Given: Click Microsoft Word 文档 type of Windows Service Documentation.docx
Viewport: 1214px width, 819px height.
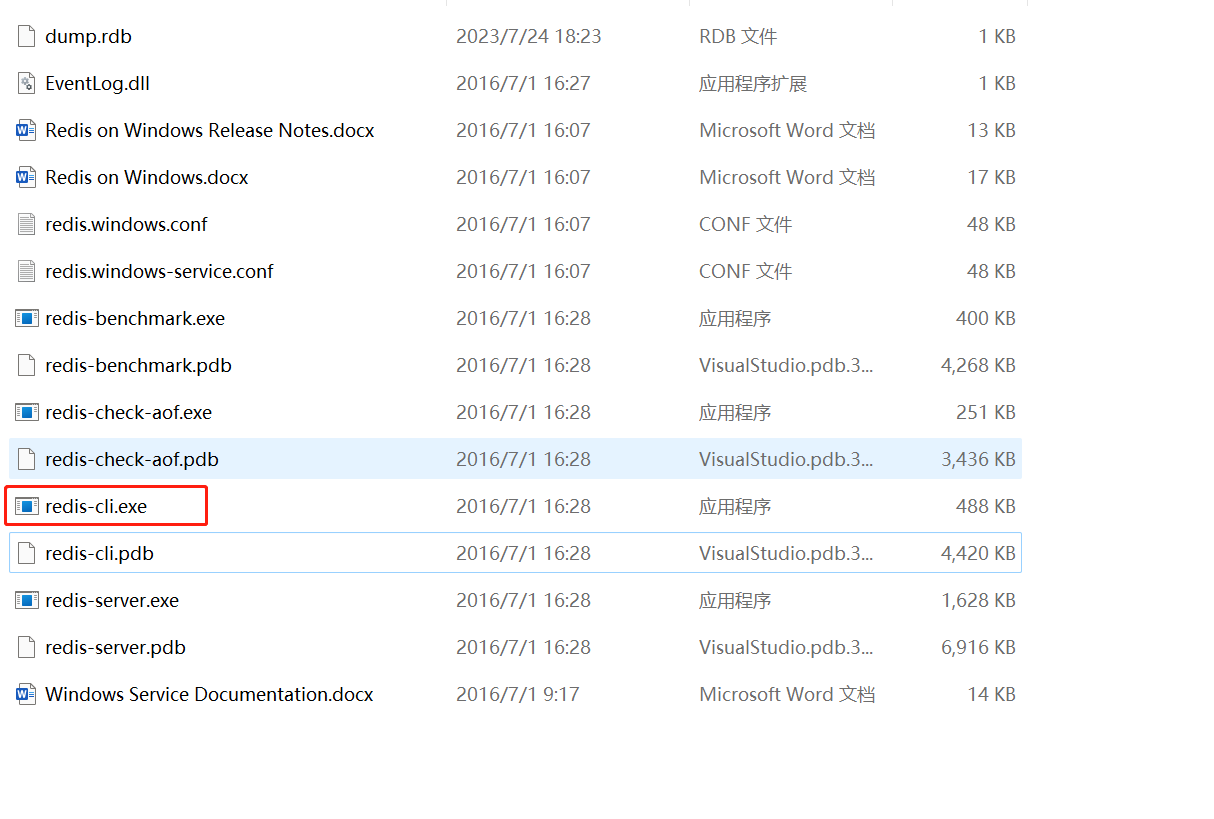Looking at the screenshot, I should tap(787, 694).
